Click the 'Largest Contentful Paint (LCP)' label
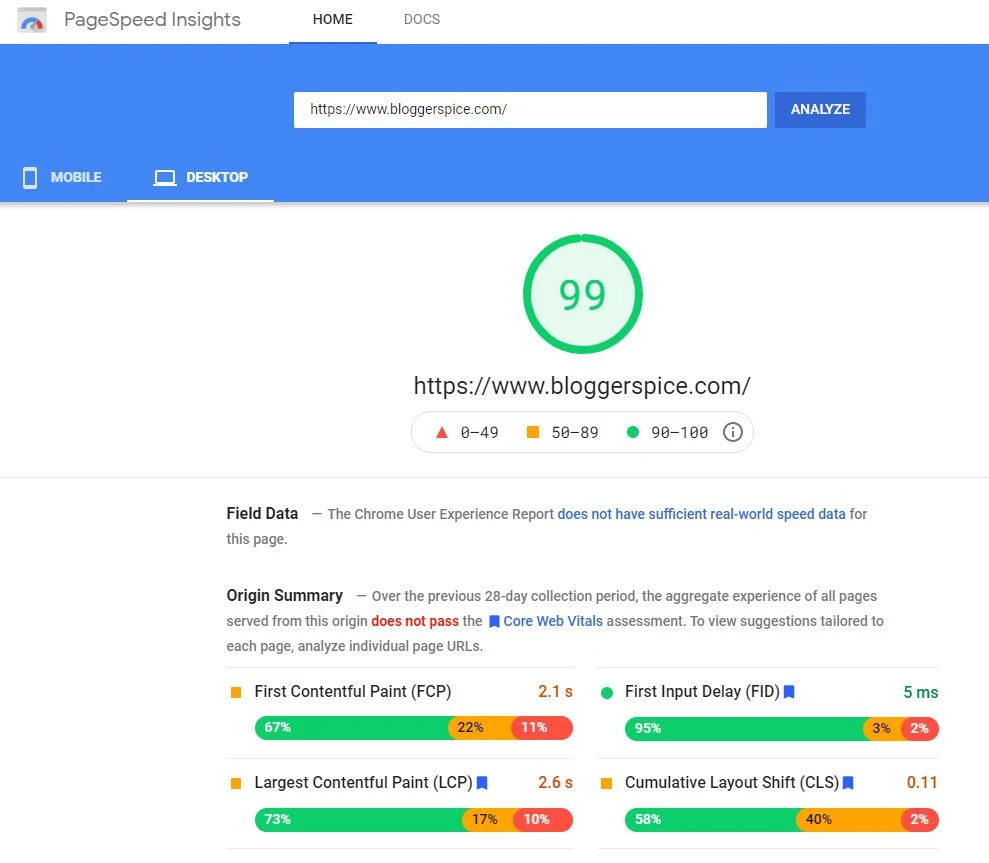This screenshot has height=863, width=989. coord(363,783)
